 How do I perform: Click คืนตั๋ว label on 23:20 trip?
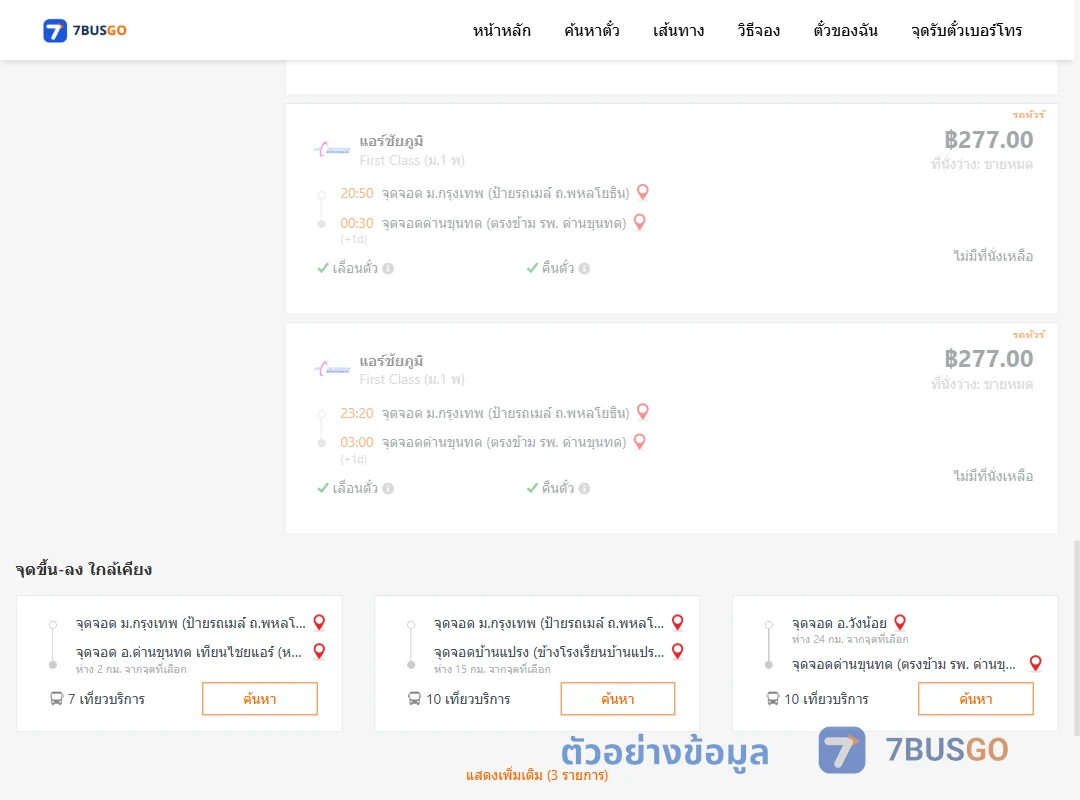point(557,488)
